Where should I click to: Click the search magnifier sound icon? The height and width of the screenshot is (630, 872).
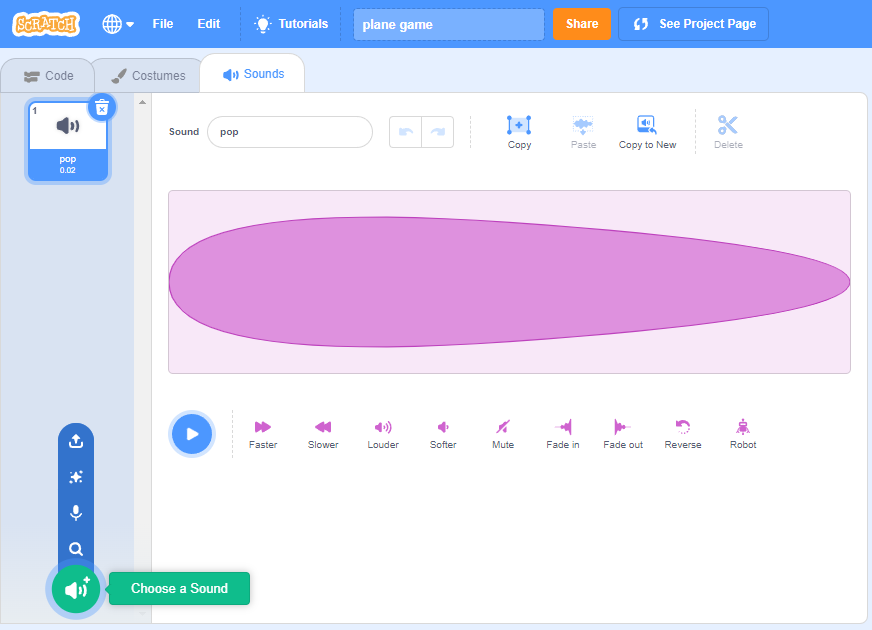pyautogui.click(x=76, y=549)
